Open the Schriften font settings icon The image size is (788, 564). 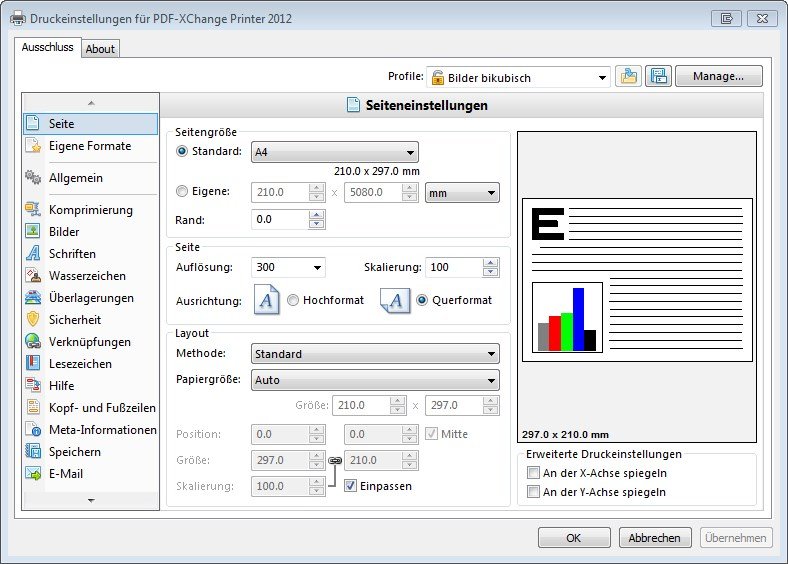[x=32, y=254]
